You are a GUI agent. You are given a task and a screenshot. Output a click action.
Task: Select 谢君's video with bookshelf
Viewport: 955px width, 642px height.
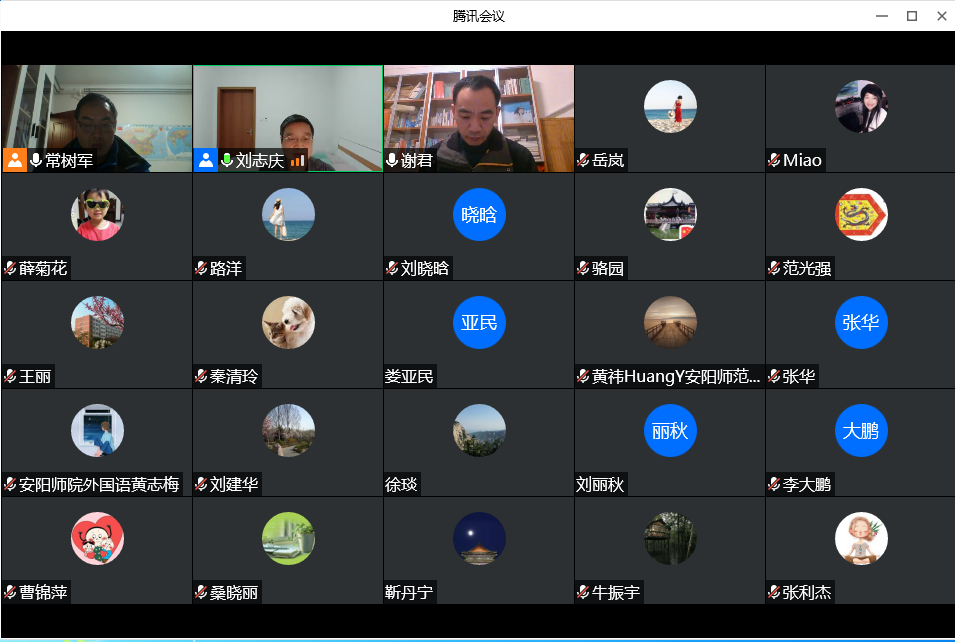[479, 118]
